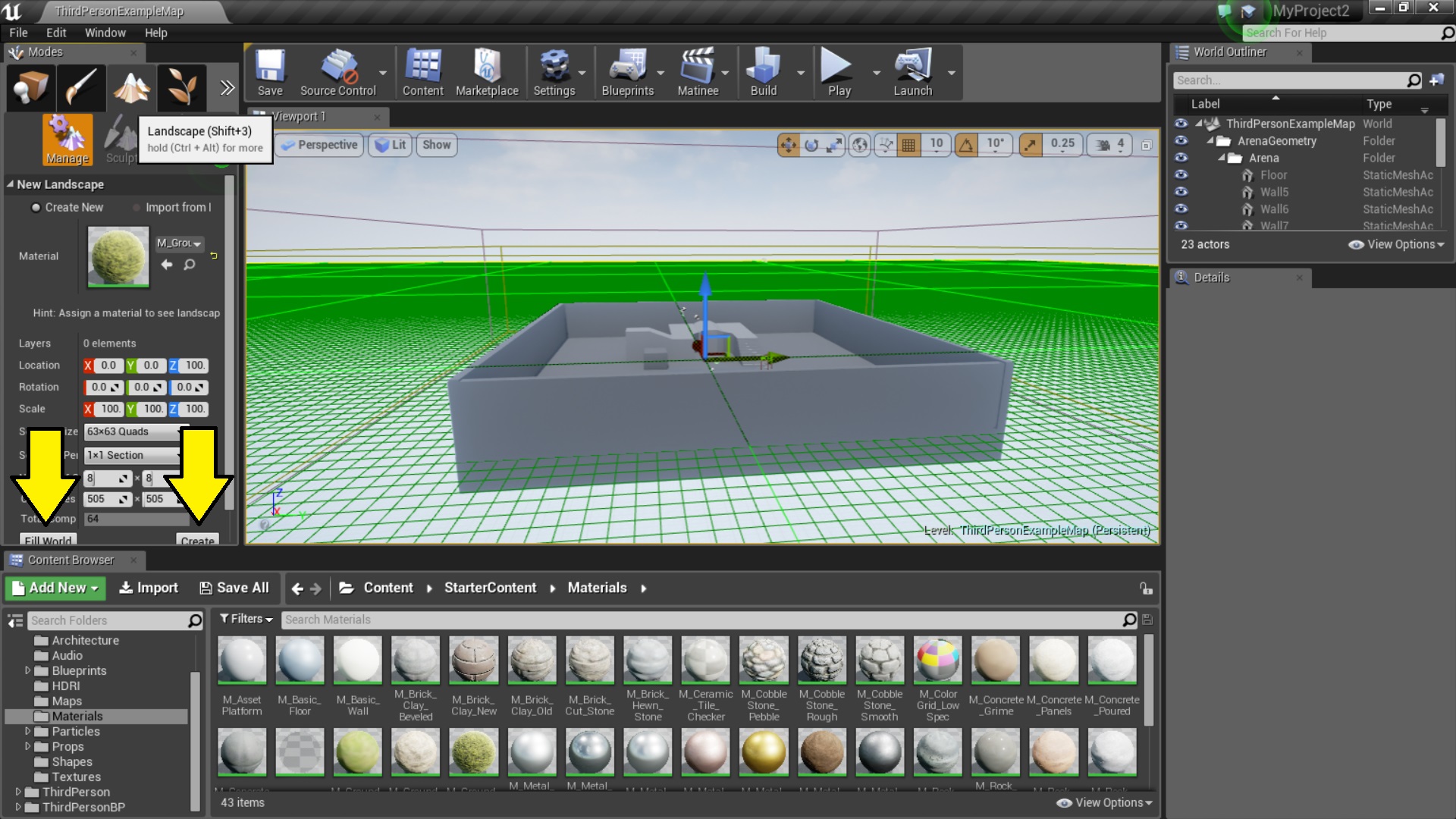Open the Play options dropdown arrow
This screenshot has width=1456, height=819.
tap(877, 73)
